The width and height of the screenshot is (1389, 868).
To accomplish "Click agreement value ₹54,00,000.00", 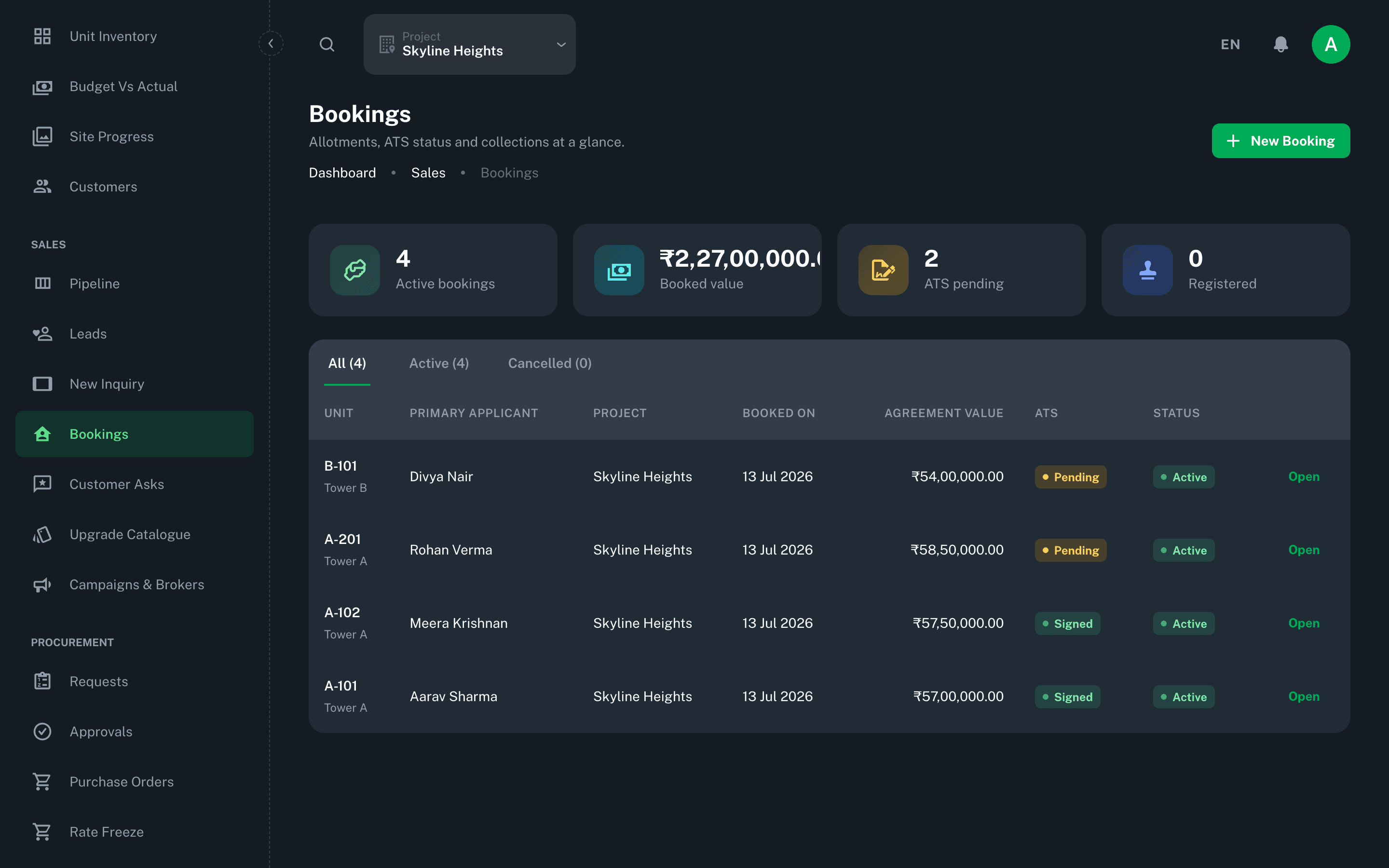I will coord(957,476).
